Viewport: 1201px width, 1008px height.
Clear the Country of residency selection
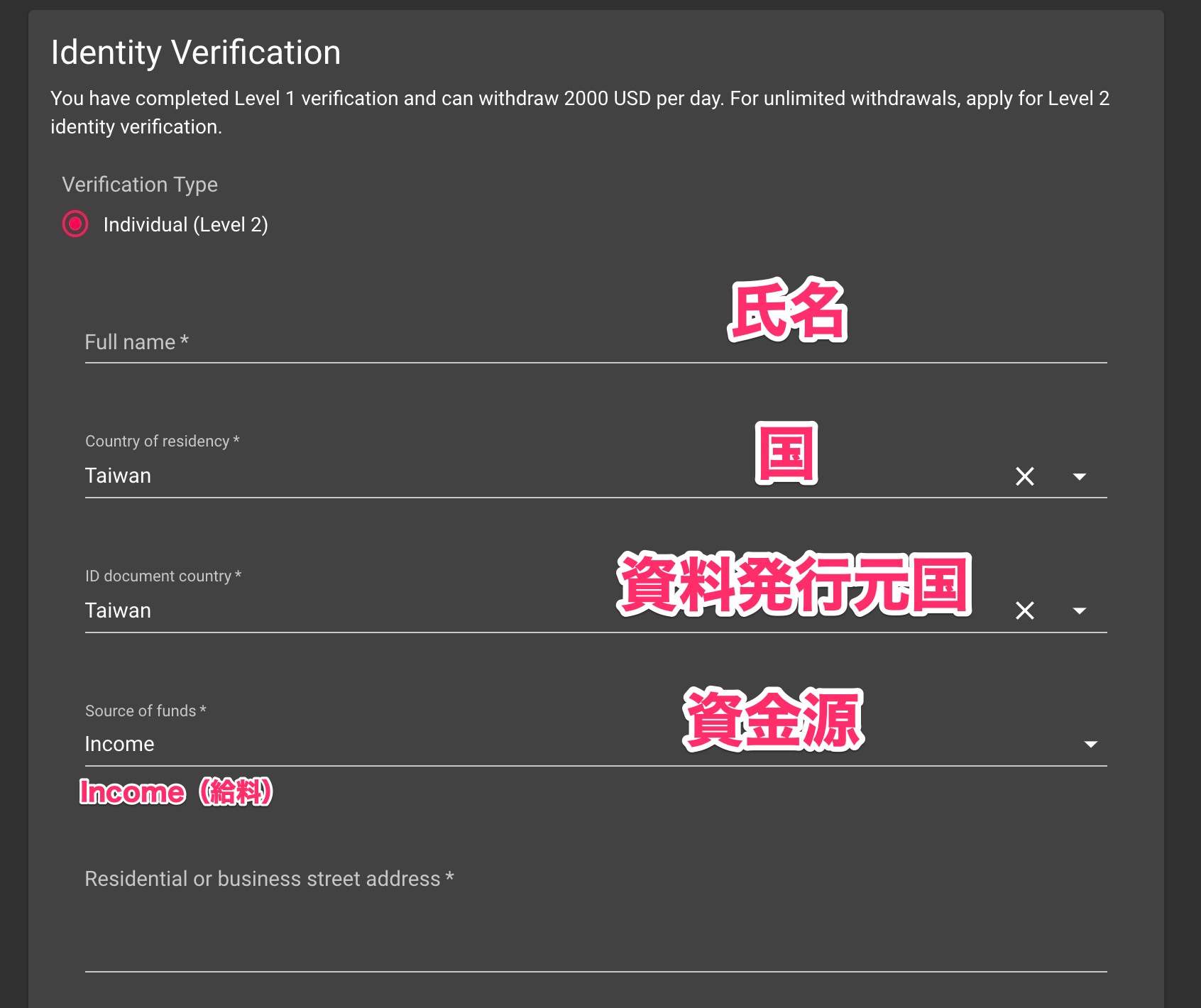pyautogui.click(x=1024, y=476)
